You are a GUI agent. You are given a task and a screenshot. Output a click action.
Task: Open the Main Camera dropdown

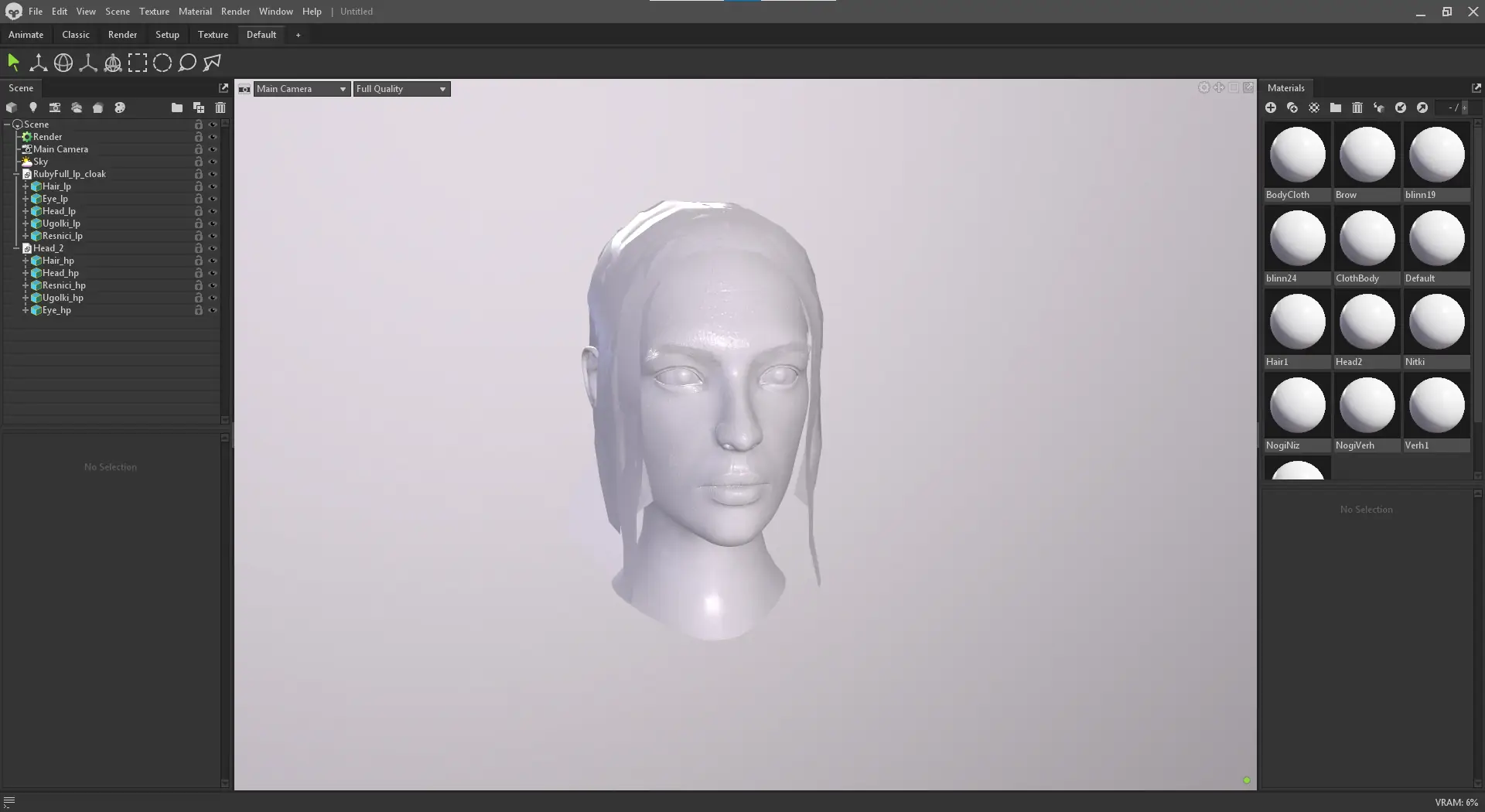coord(302,89)
